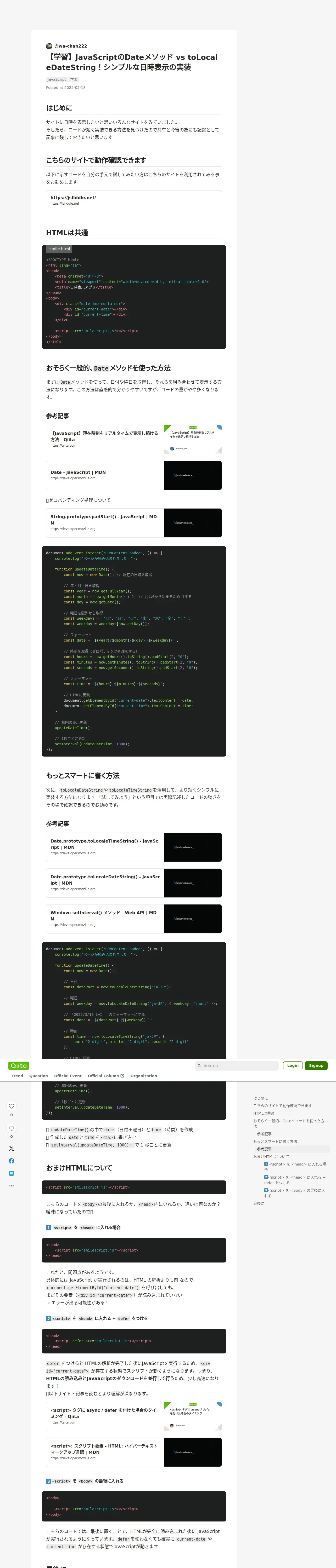Click the script element MDN thumbnail
The width and height of the screenshot is (336, 1568).
pyautogui.click(x=193, y=1452)
